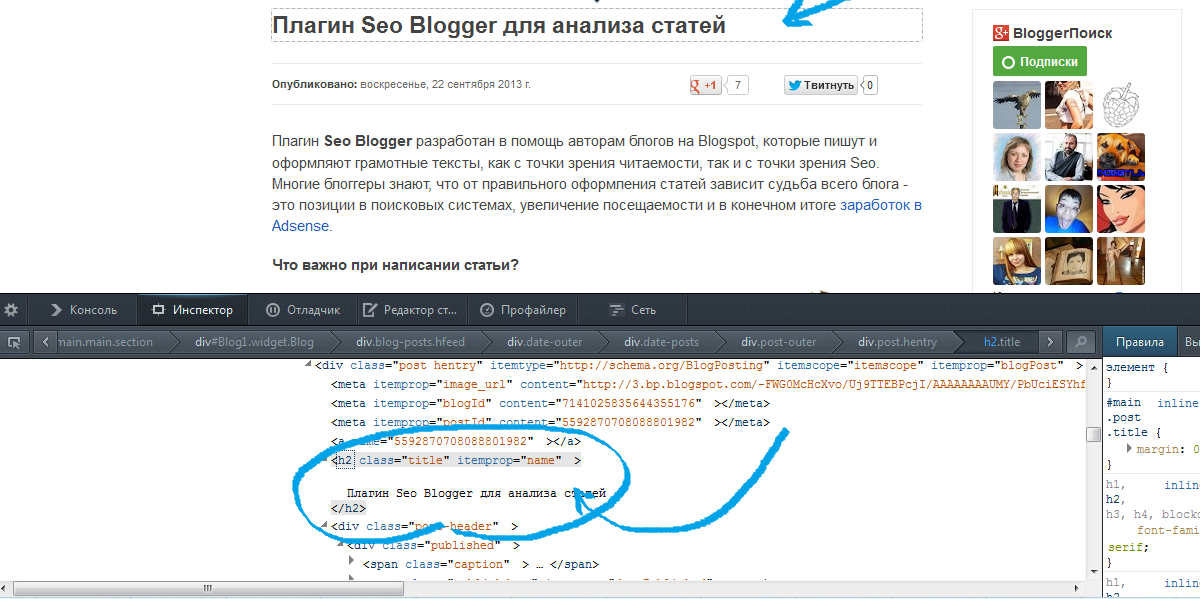Select h2.title breadcrumb

click(1002, 342)
